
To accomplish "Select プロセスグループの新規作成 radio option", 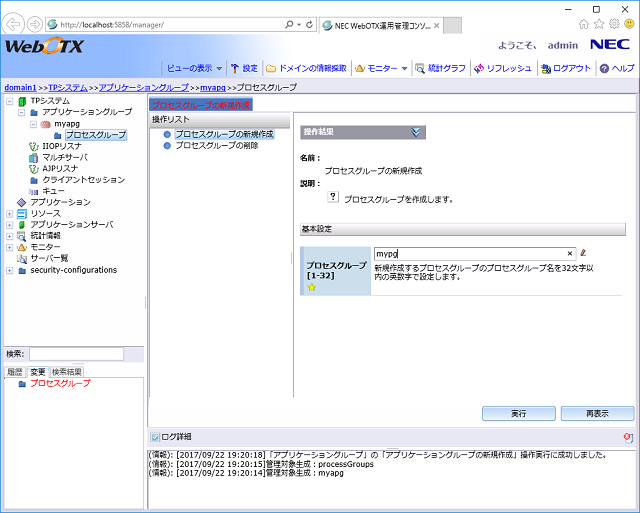I will click(x=167, y=134).
